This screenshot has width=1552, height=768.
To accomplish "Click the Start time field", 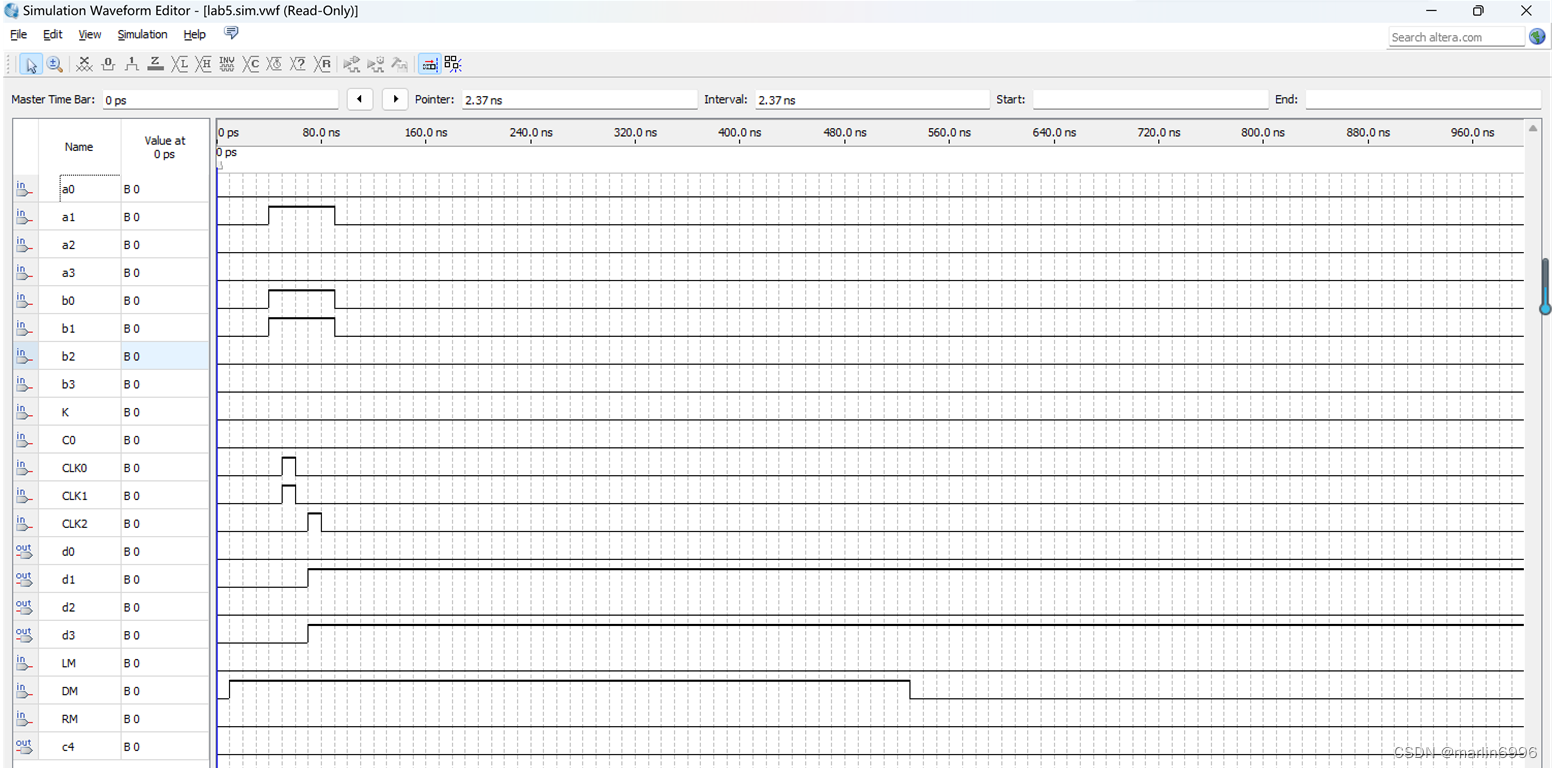I will tap(1150, 100).
